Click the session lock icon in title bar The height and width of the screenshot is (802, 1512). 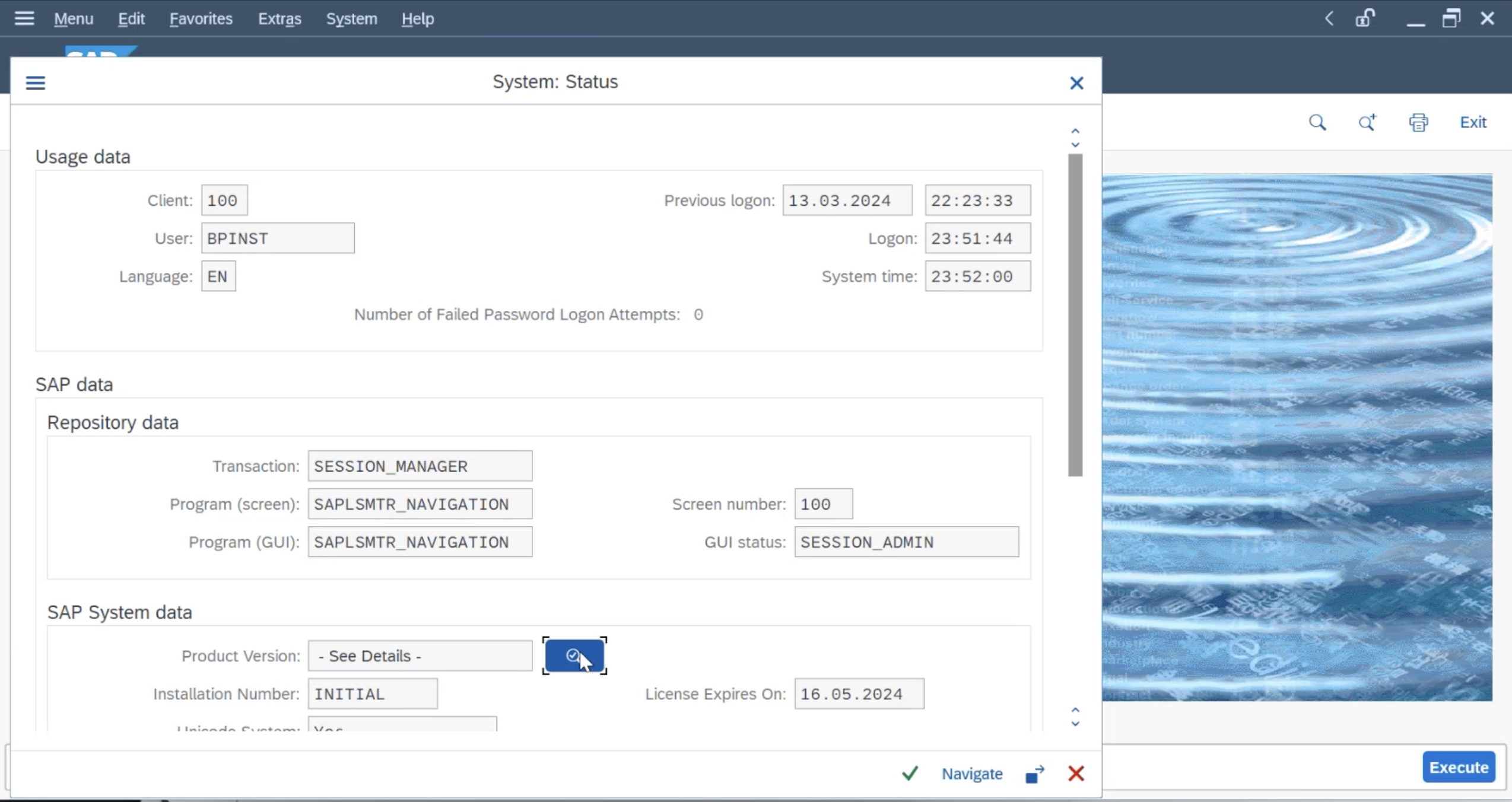1365,18
